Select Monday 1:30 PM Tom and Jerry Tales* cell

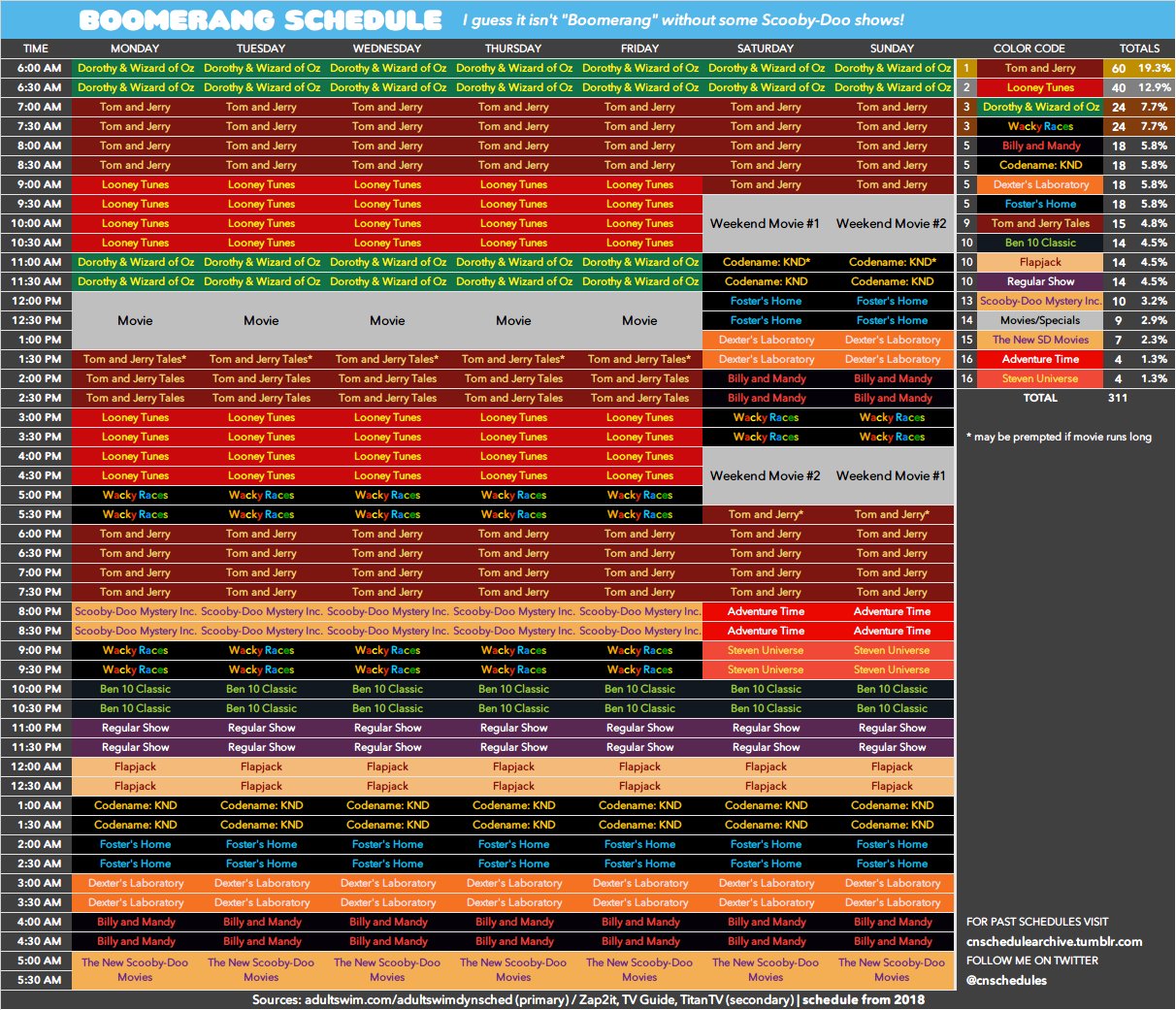click(x=135, y=359)
